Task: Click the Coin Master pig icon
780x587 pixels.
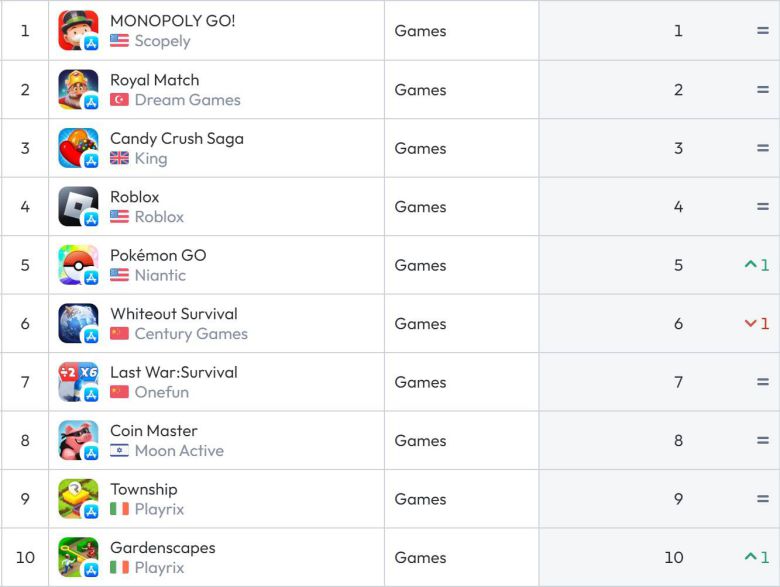Action: (78, 440)
